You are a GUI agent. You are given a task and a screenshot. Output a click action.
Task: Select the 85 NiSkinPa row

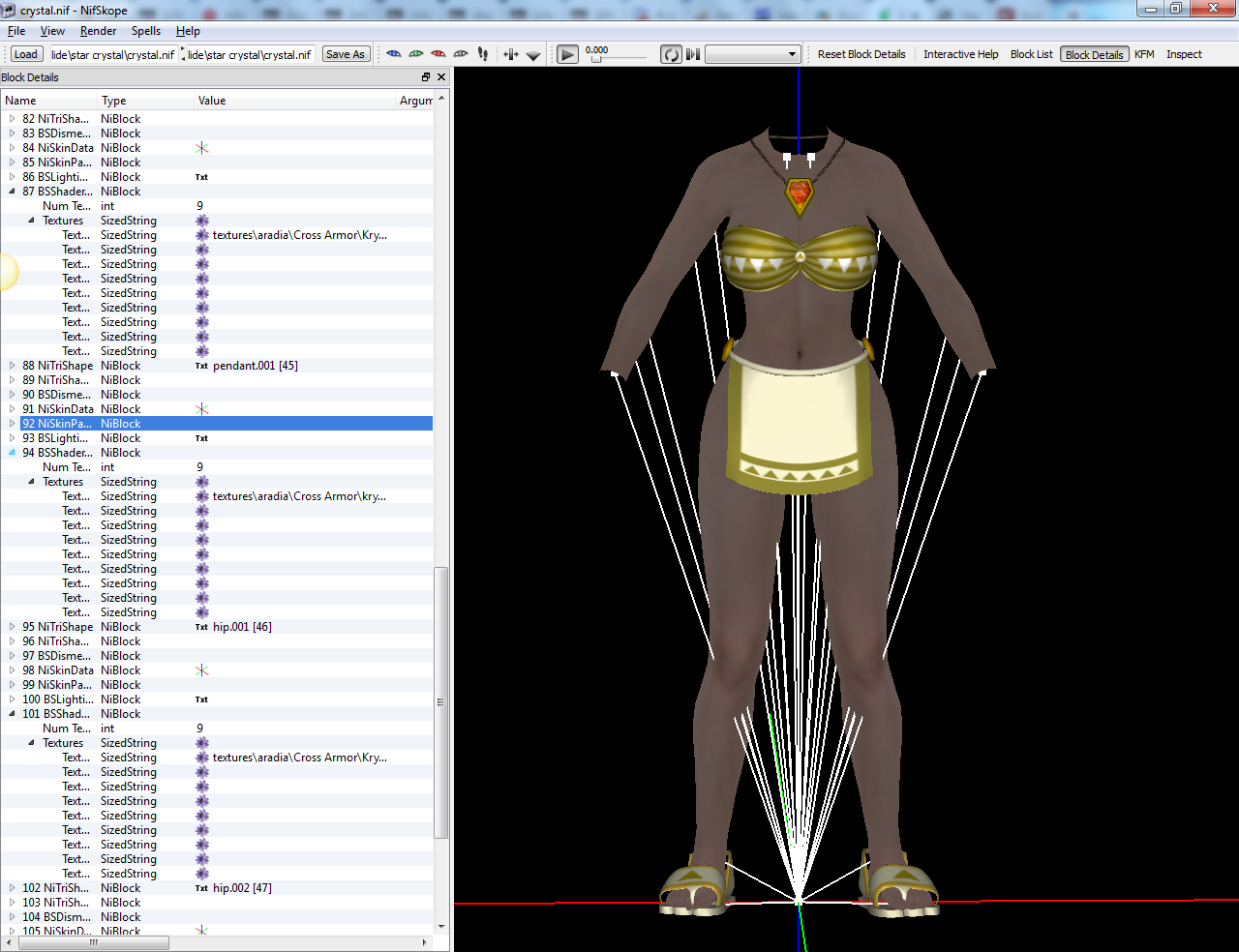[x=217, y=163]
